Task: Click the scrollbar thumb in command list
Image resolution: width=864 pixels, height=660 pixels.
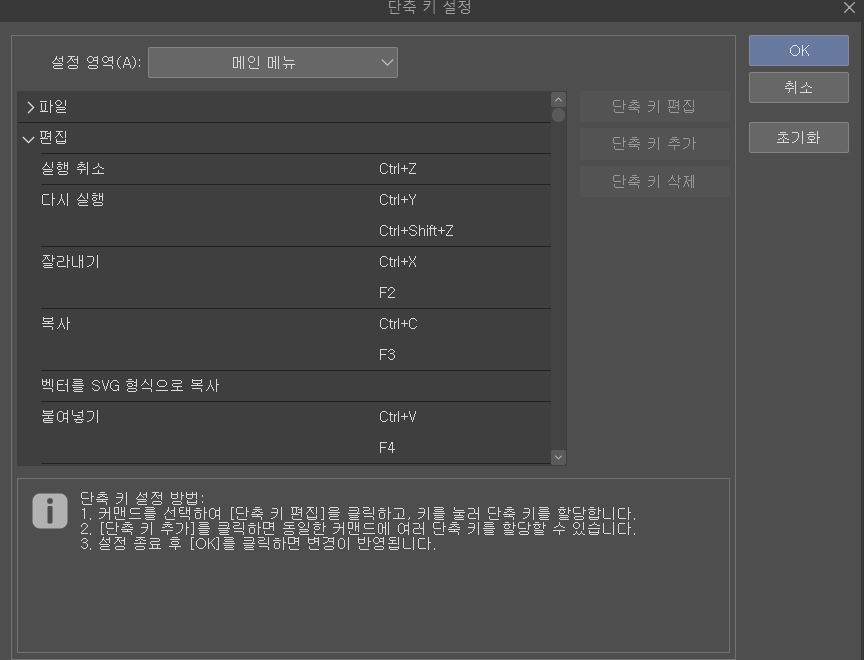Action: [x=558, y=115]
